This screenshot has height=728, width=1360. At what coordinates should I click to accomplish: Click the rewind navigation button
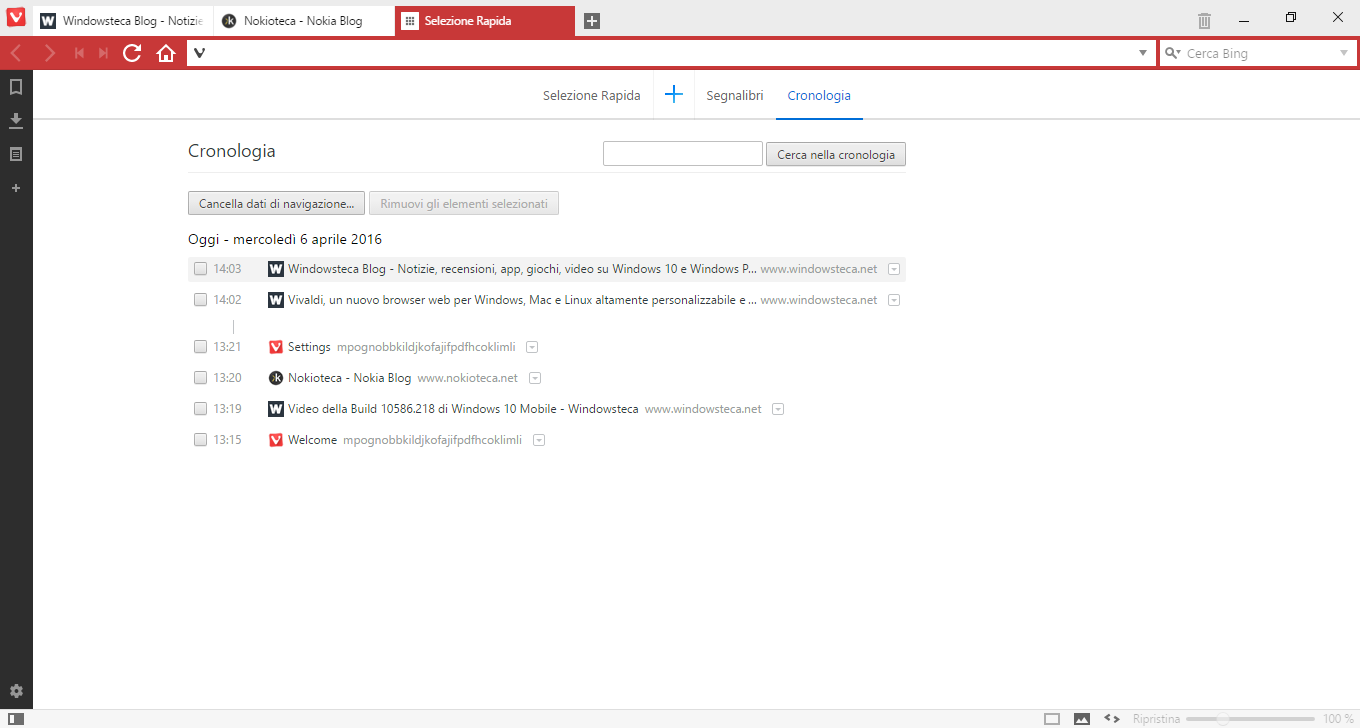coord(80,53)
